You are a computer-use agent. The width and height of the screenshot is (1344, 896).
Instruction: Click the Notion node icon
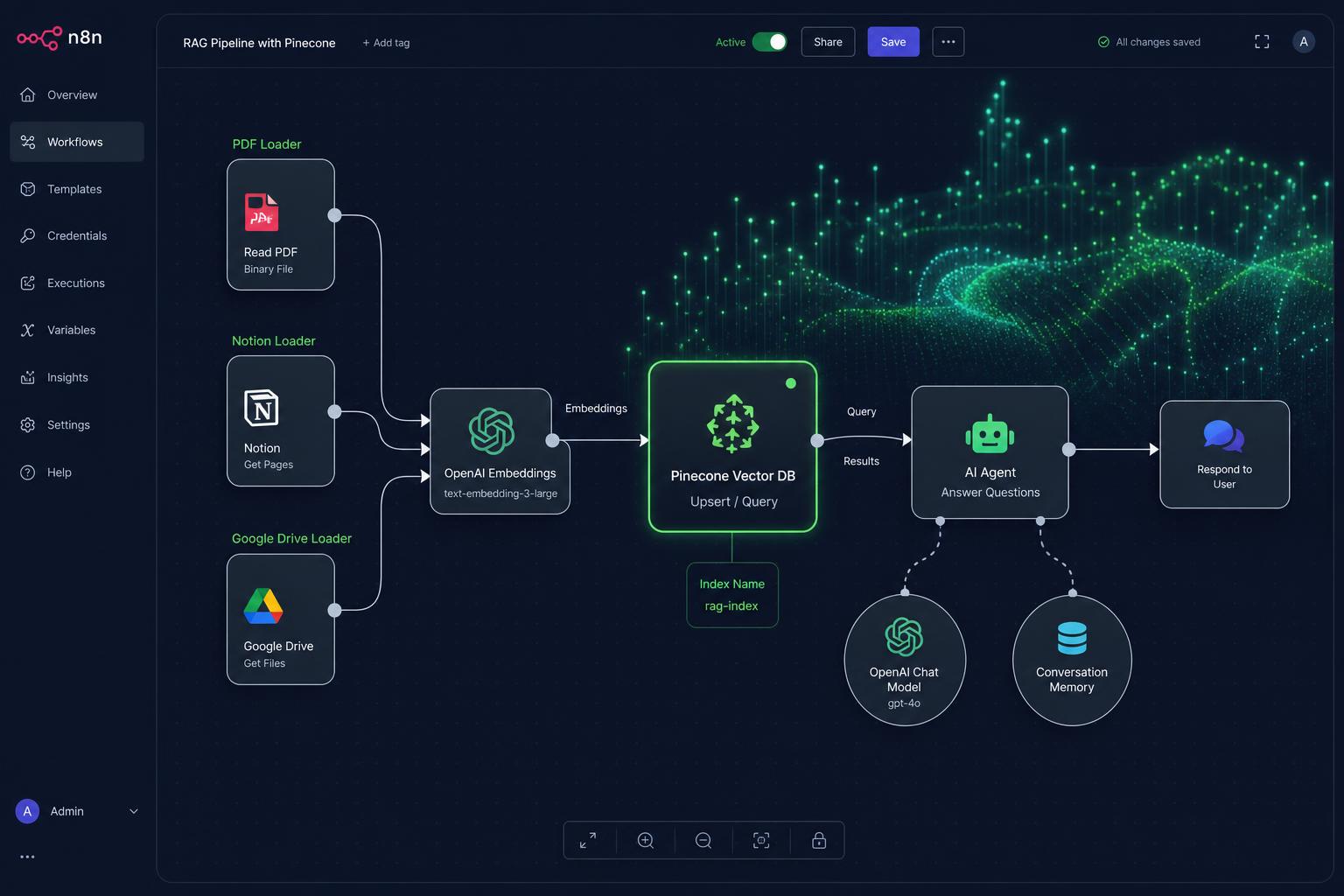pos(261,408)
